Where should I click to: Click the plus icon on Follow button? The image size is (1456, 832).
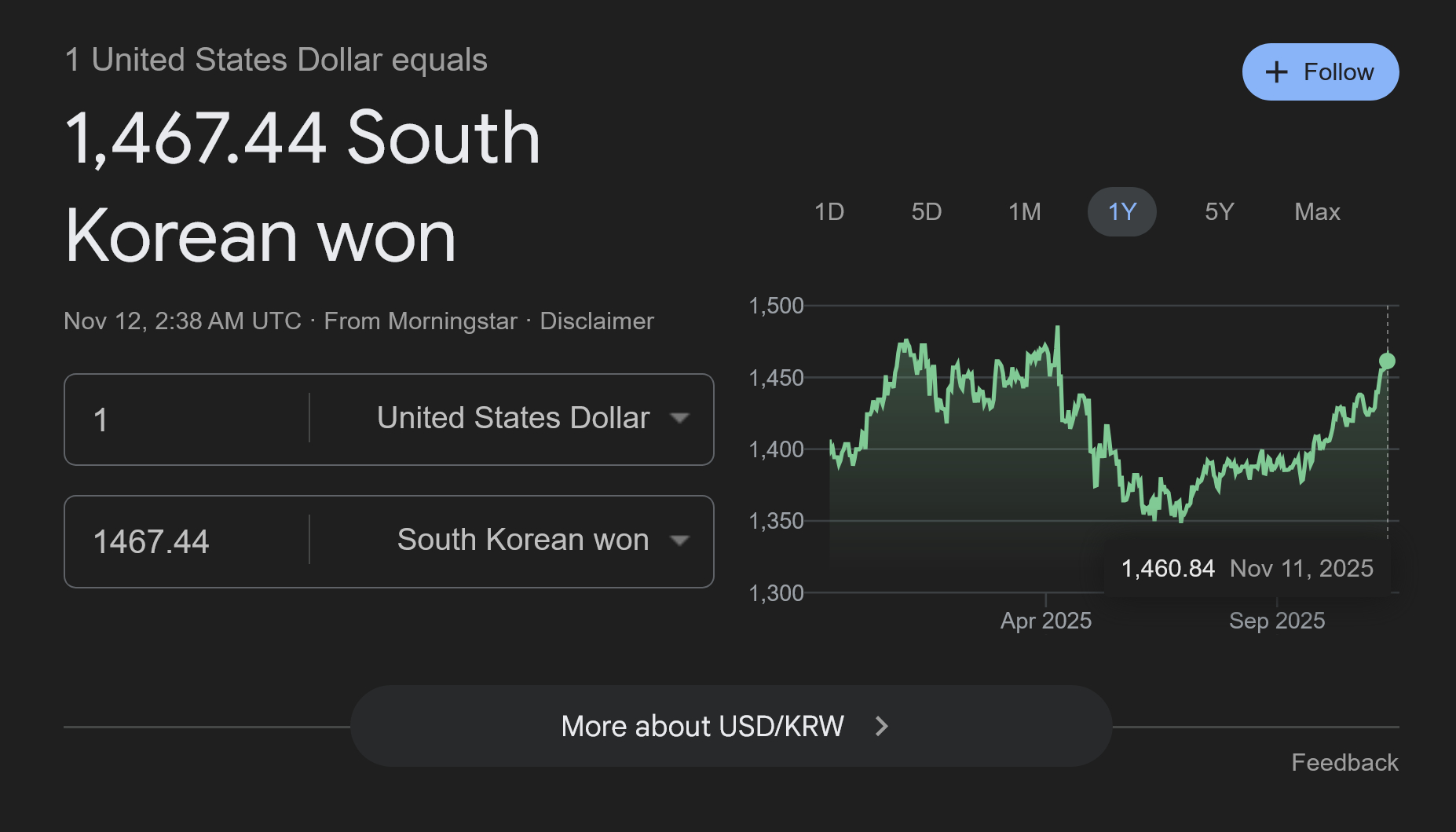[x=1277, y=72]
